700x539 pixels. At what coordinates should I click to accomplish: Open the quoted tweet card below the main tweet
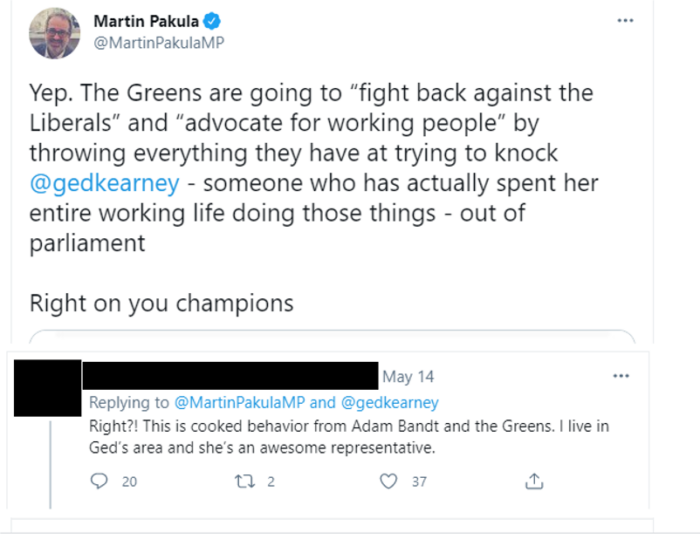tap(332, 337)
